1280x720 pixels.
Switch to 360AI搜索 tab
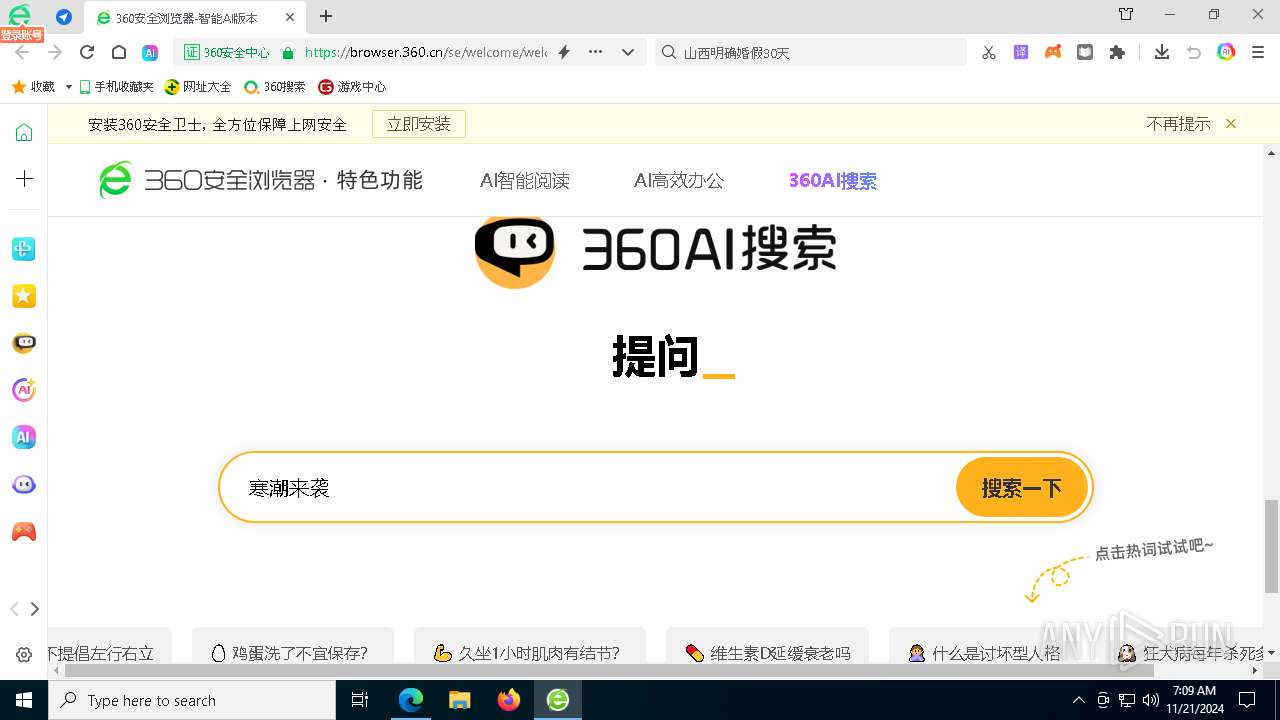pos(833,181)
